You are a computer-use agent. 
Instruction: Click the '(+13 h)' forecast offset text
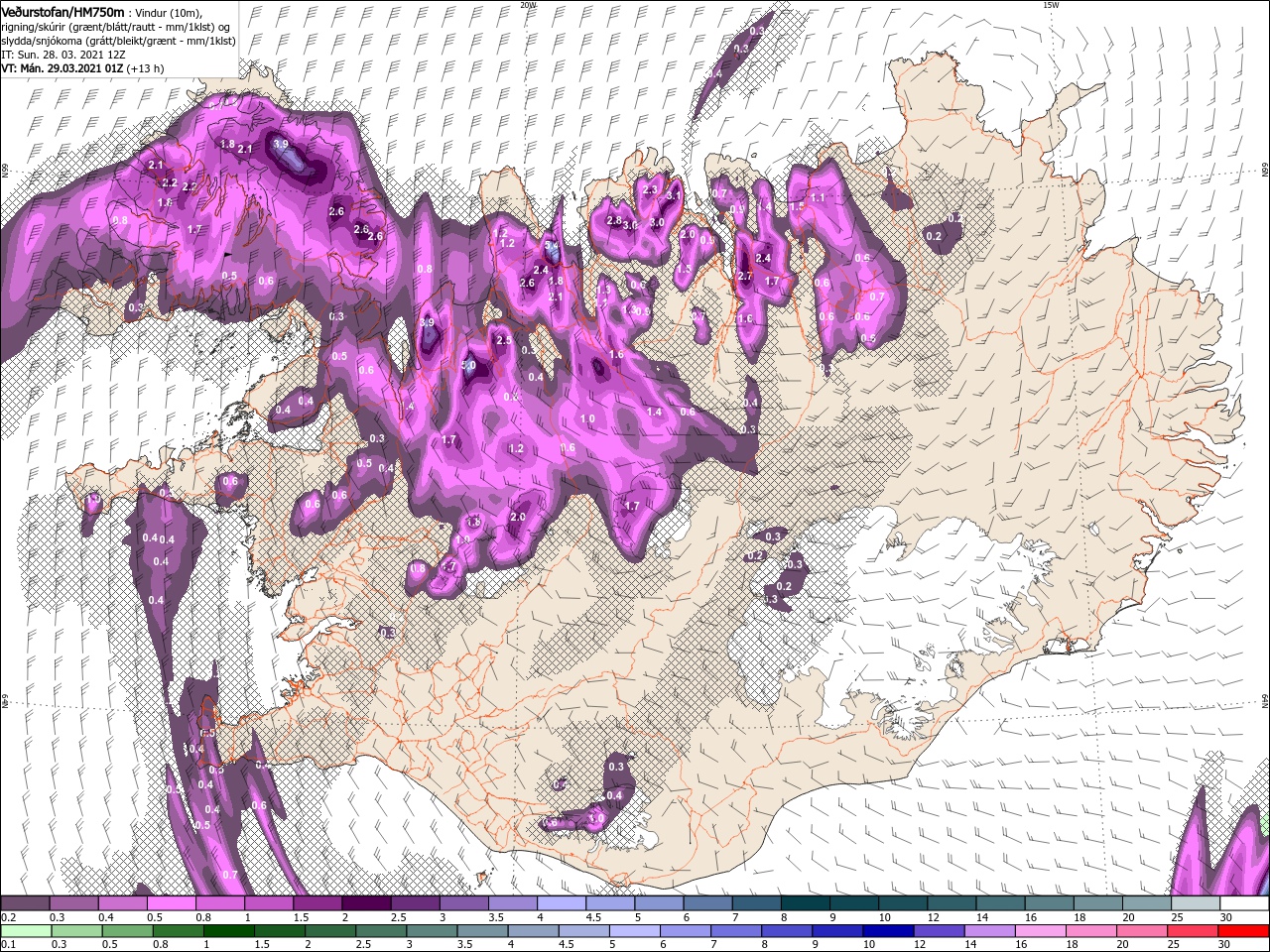(145, 68)
